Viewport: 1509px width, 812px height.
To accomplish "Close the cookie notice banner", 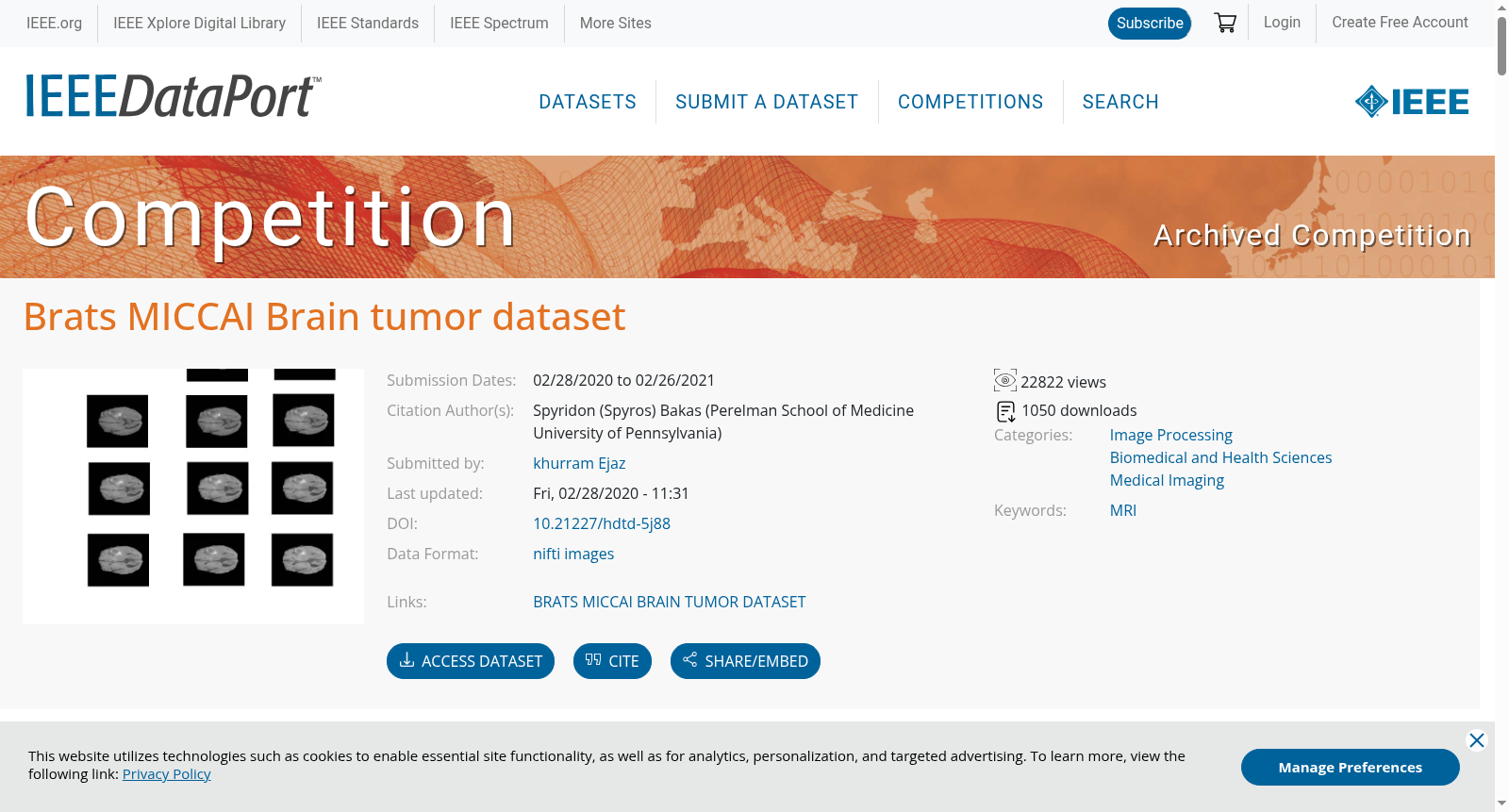I will [x=1477, y=740].
